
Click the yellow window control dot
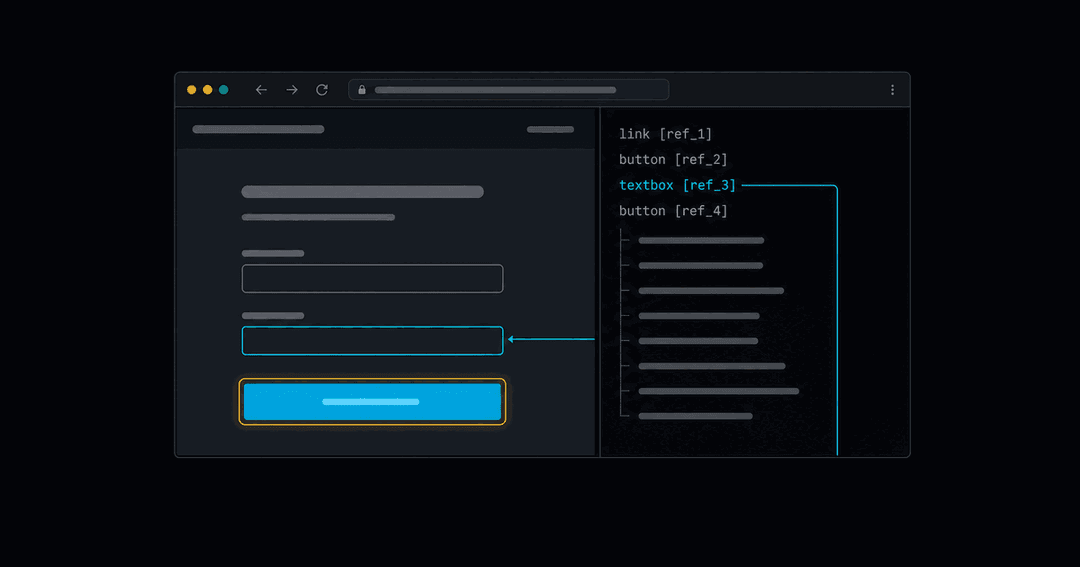click(x=207, y=90)
